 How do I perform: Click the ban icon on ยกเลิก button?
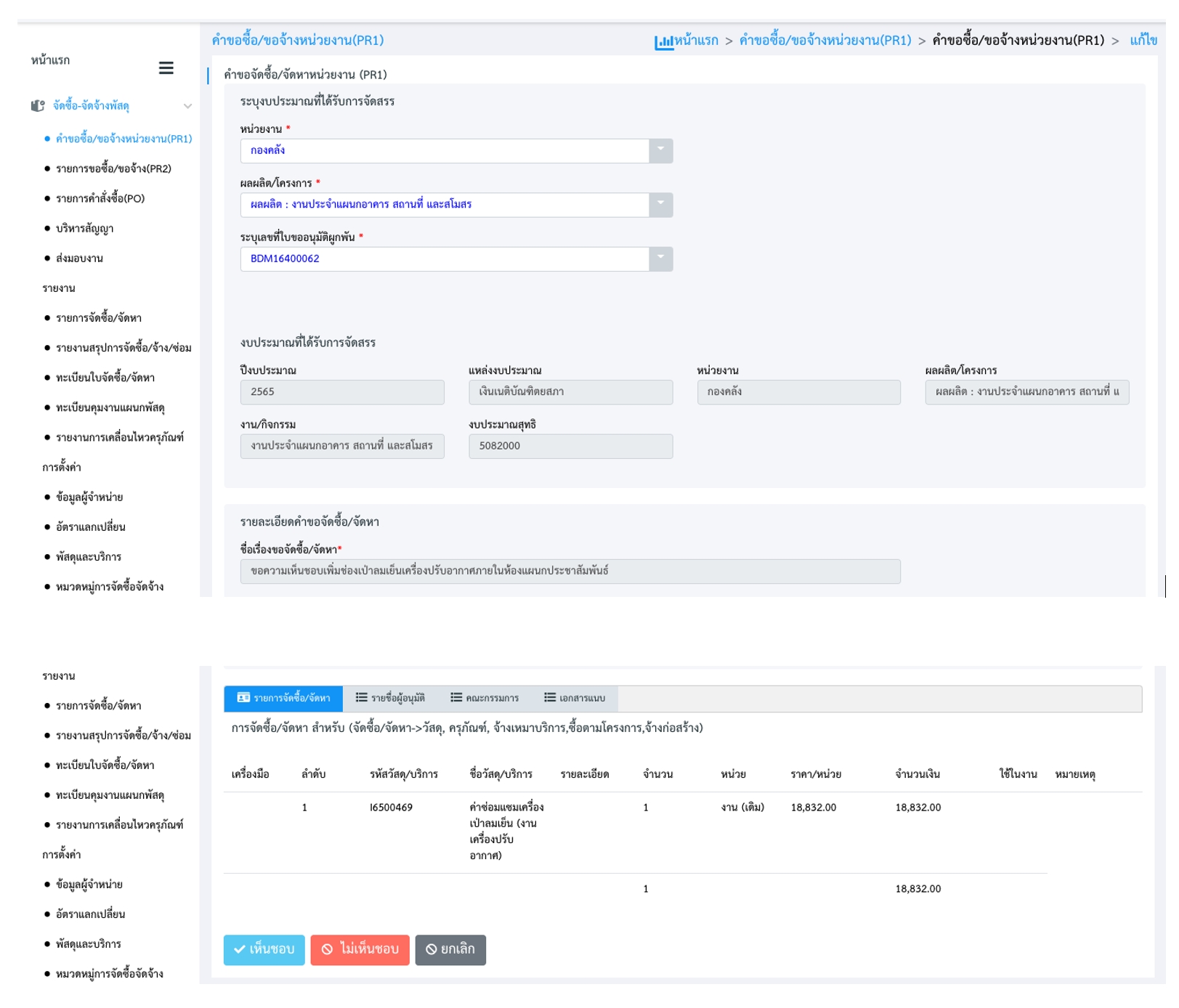(x=432, y=949)
